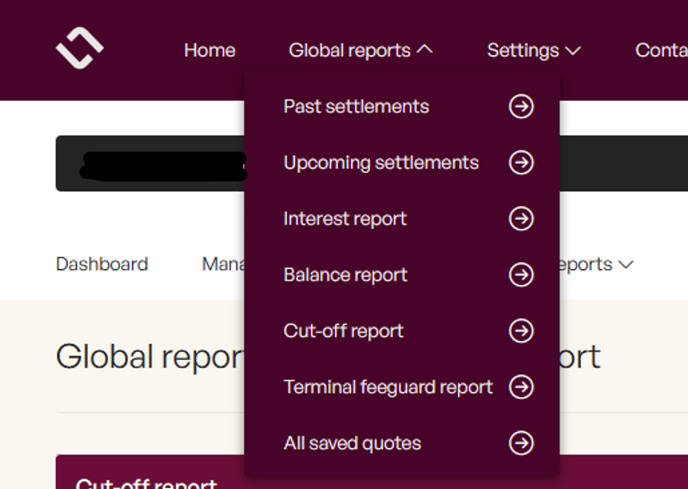Click arrow icon beside Upcoming settlements
This screenshot has width=688, height=489.
(521, 163)
